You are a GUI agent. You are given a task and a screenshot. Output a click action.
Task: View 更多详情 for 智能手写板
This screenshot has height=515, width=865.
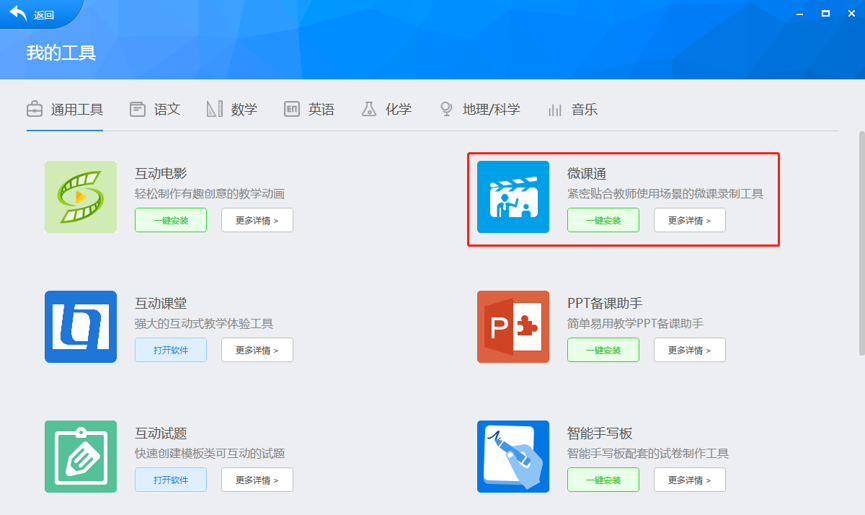pyautogui.click(x=690, y=480)
